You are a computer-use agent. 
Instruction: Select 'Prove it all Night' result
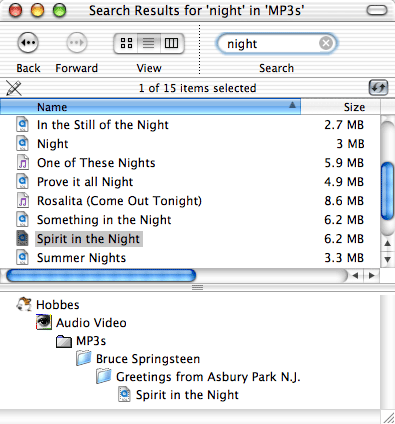(x=85, y=182)
